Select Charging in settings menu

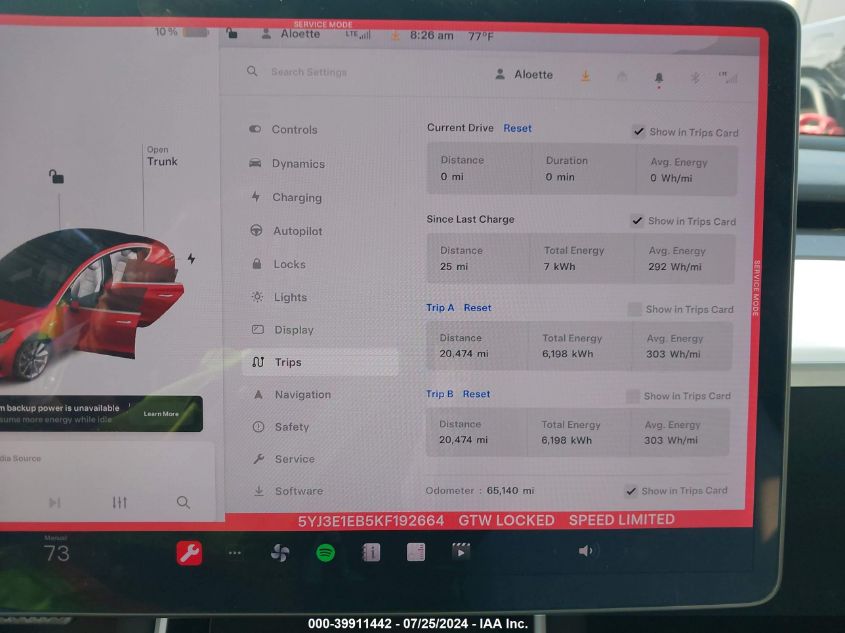click(296, 198)
